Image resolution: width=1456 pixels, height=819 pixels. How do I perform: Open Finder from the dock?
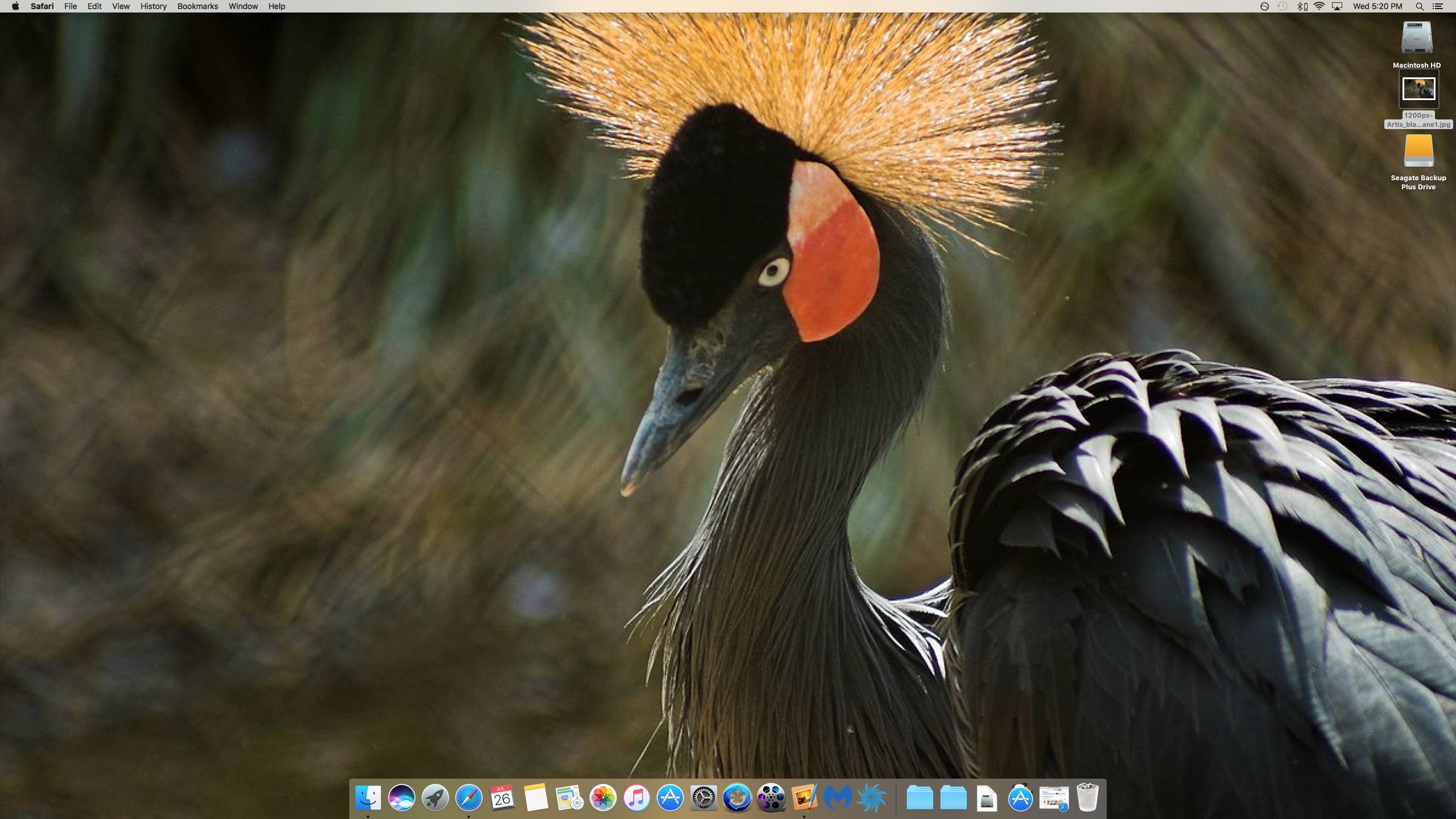click(x=368, y=797)
